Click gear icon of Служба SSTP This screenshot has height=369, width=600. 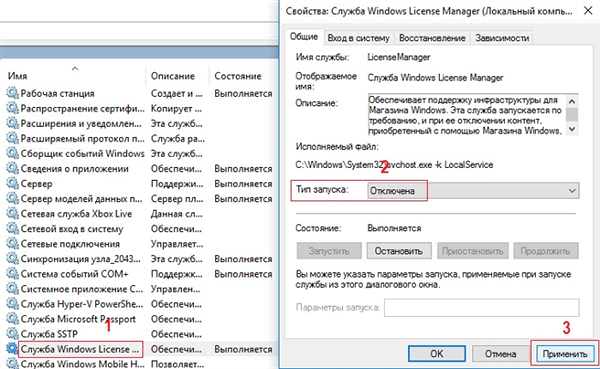point(12,334)
